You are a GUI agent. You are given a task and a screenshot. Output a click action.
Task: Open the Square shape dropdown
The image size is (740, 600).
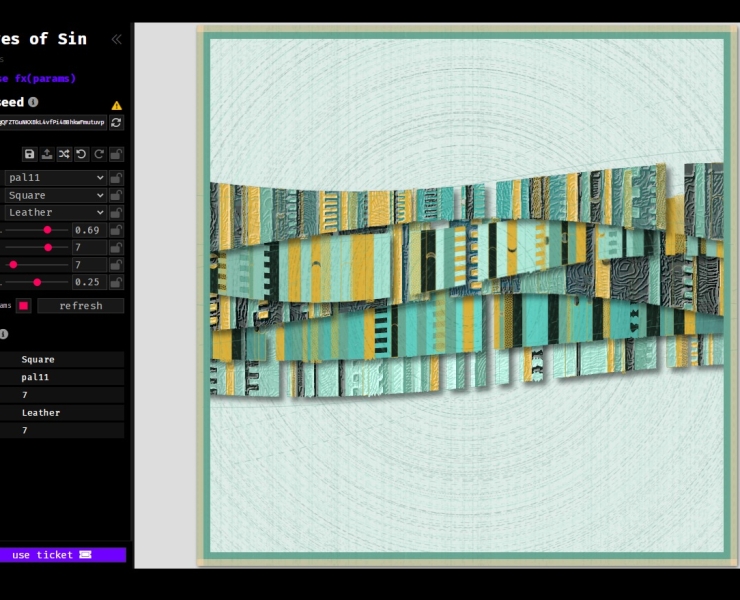click(x=55, y=195)
